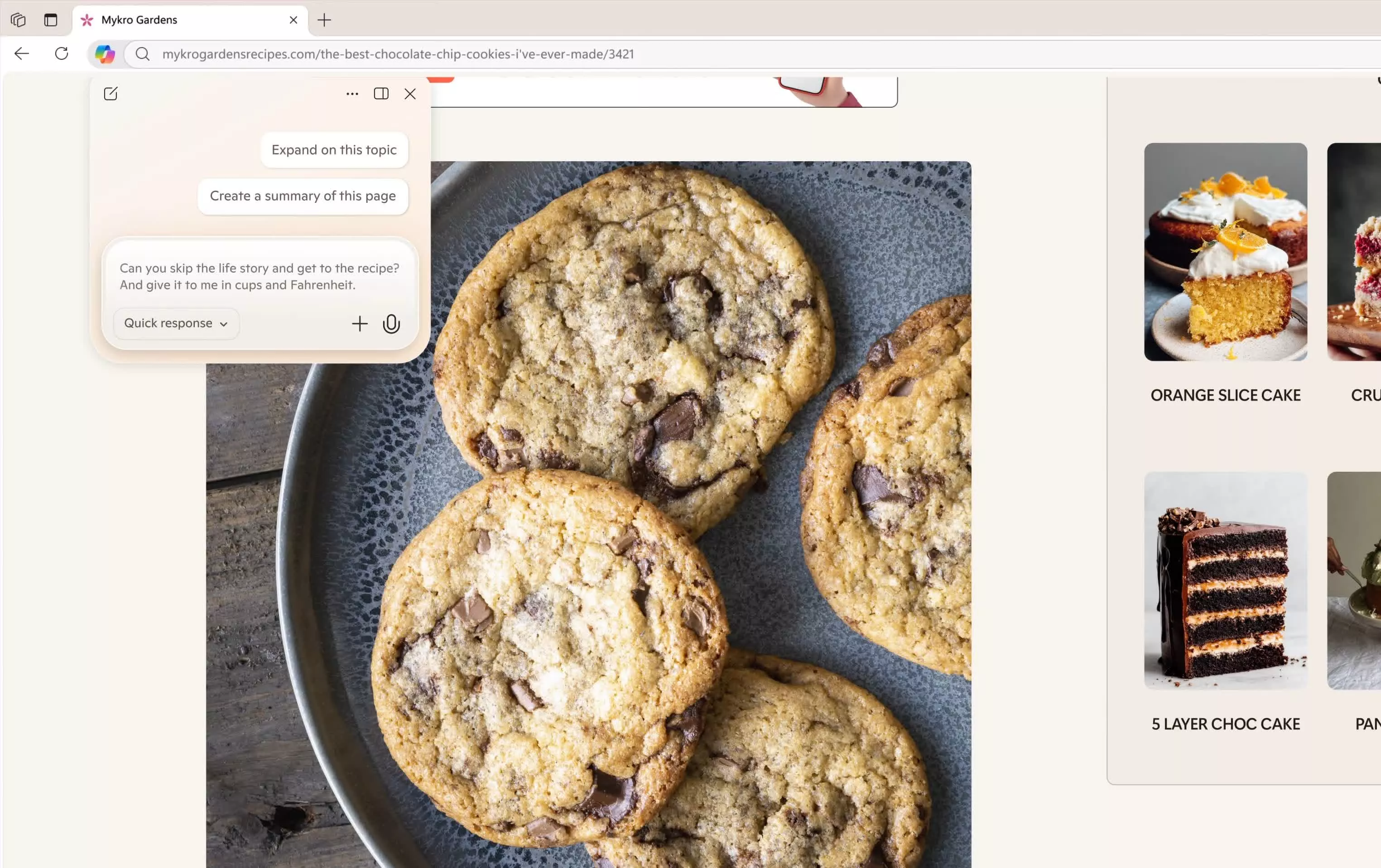Image resolution: width=1381 pixels, height=868 pixels.
Task: Open the Orange Slice Cake thumbnail
Action: point(1226,252)
